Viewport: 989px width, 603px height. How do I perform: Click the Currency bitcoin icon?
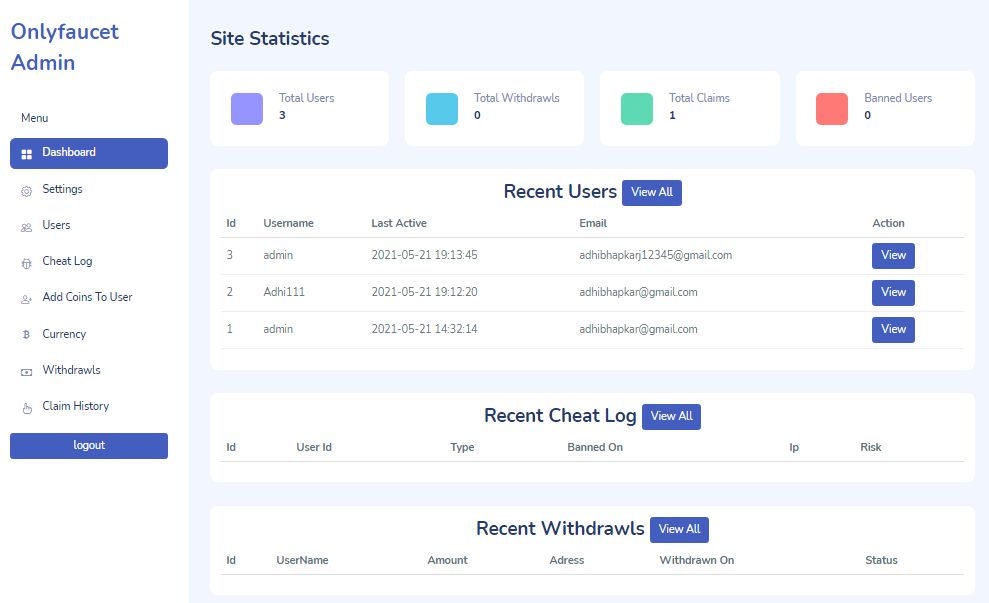(26, 334)
